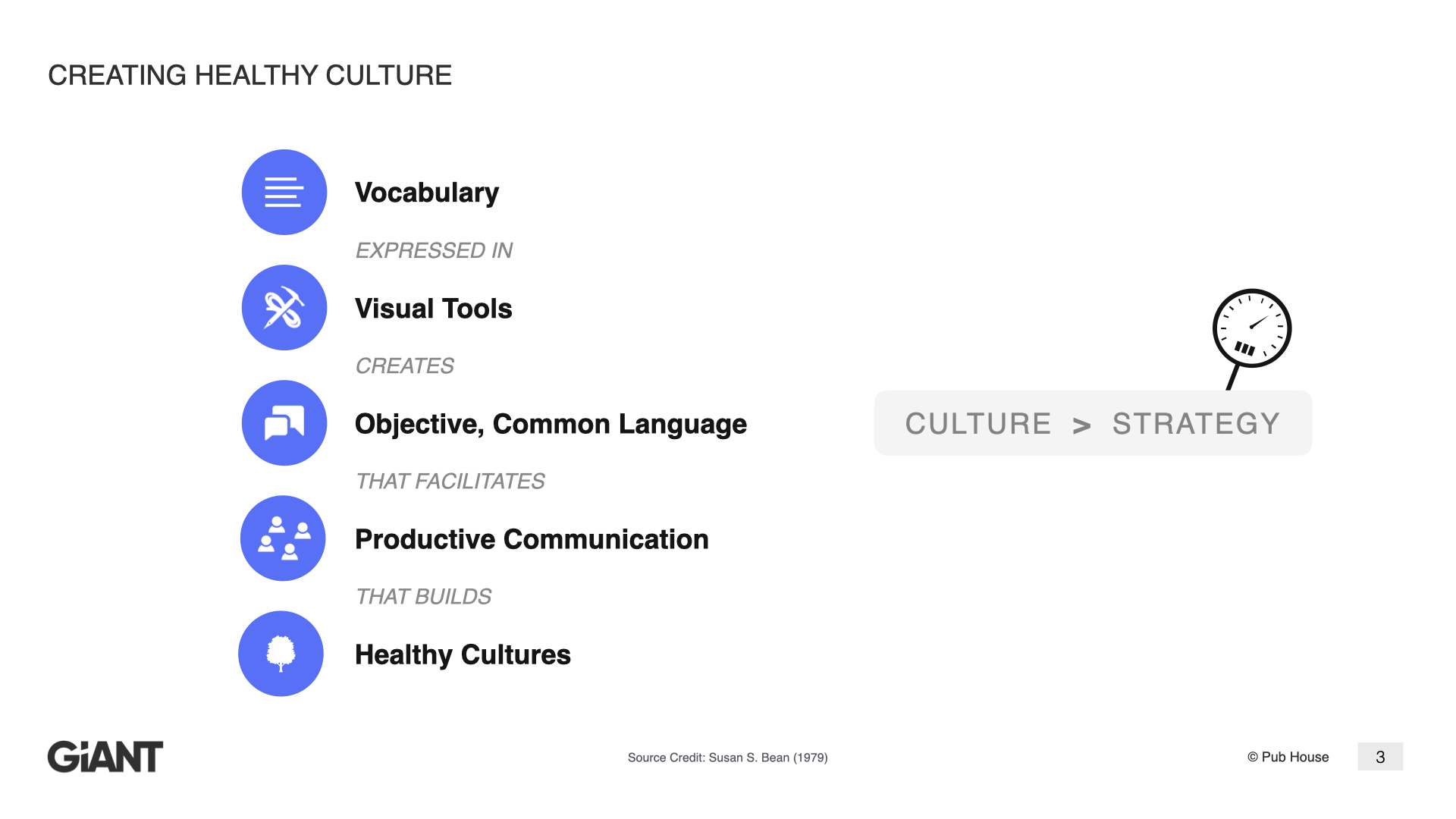Click the Vocabulary text-lines icon
The image size is (1456, 819).
pyautogui.click(x=284, y=192)
